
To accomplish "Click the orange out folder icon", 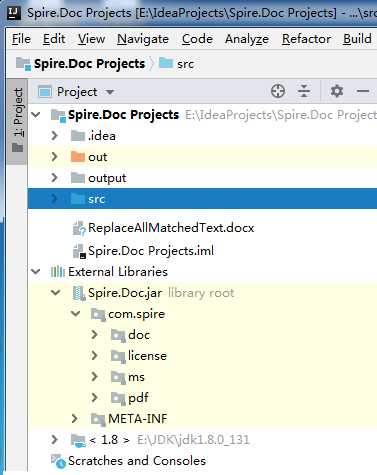I will point(78,157).
